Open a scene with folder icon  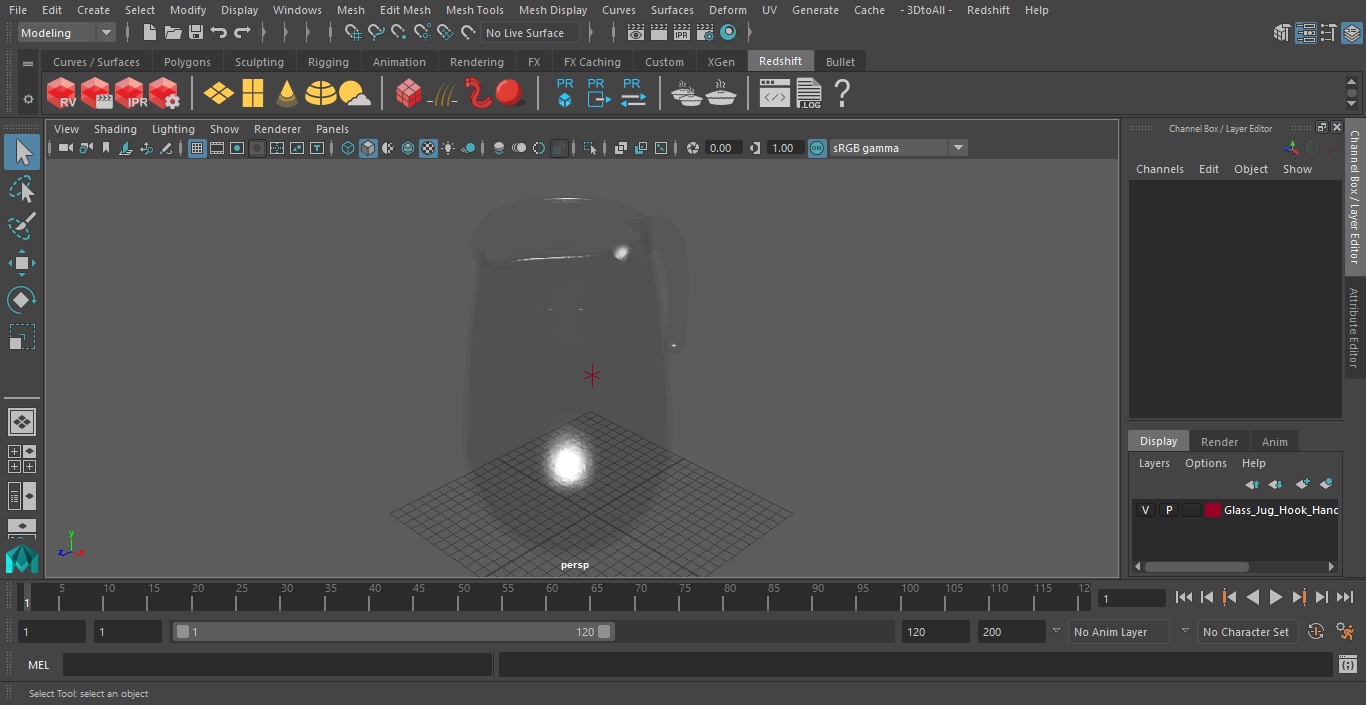click(x=172, y=33)
